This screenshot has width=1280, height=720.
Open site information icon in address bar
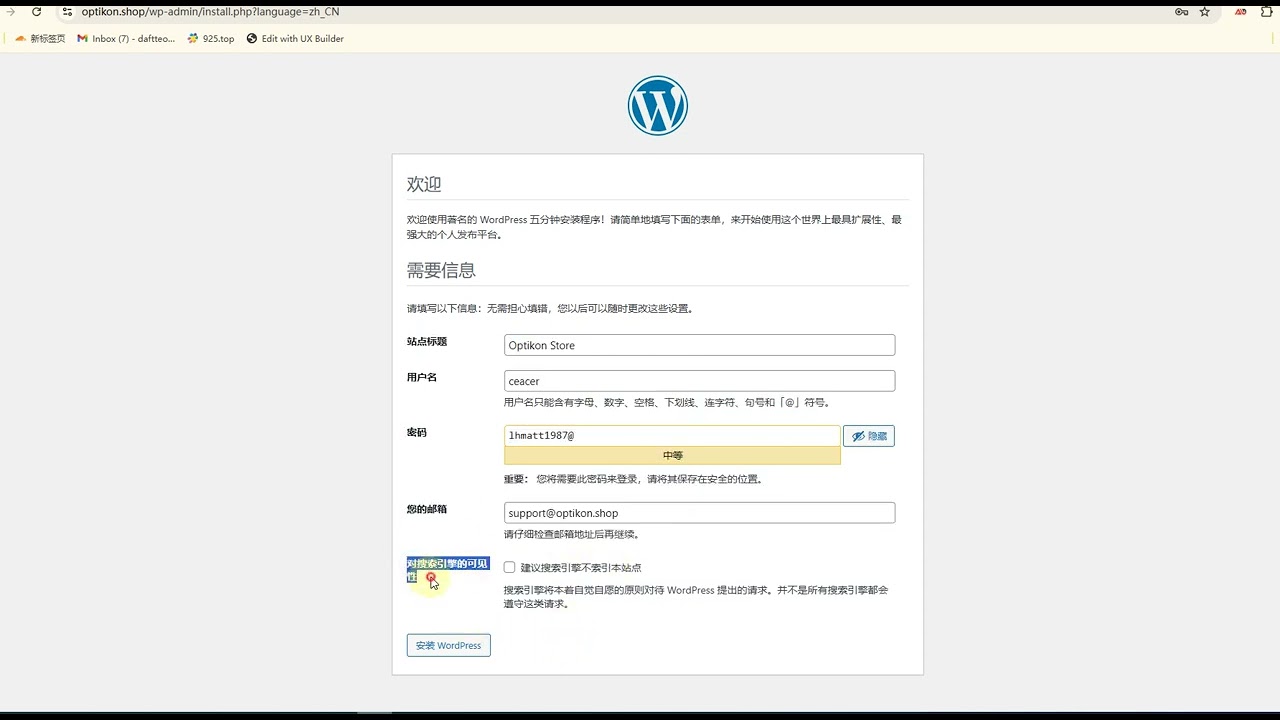point(67,12)
